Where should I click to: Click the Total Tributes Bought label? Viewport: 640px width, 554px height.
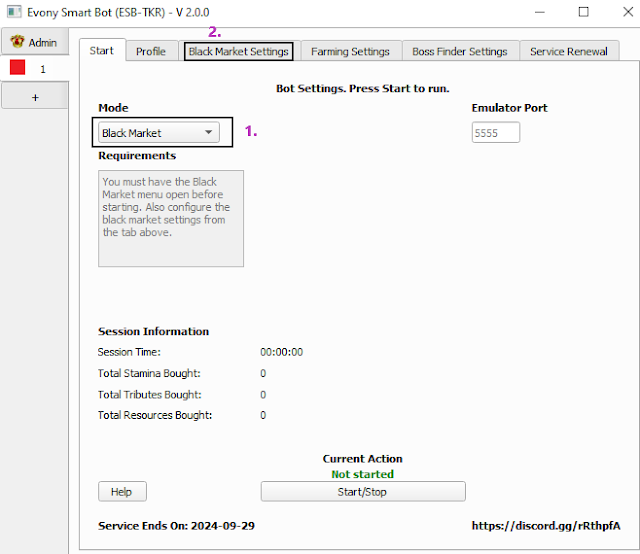click(149, 394)
